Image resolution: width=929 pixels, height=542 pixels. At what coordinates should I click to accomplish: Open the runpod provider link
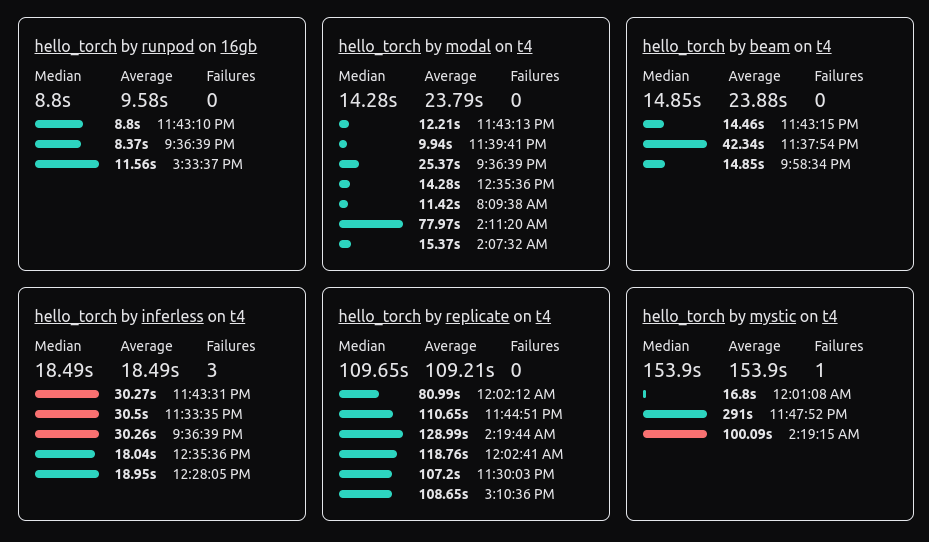tap(168, 46)
